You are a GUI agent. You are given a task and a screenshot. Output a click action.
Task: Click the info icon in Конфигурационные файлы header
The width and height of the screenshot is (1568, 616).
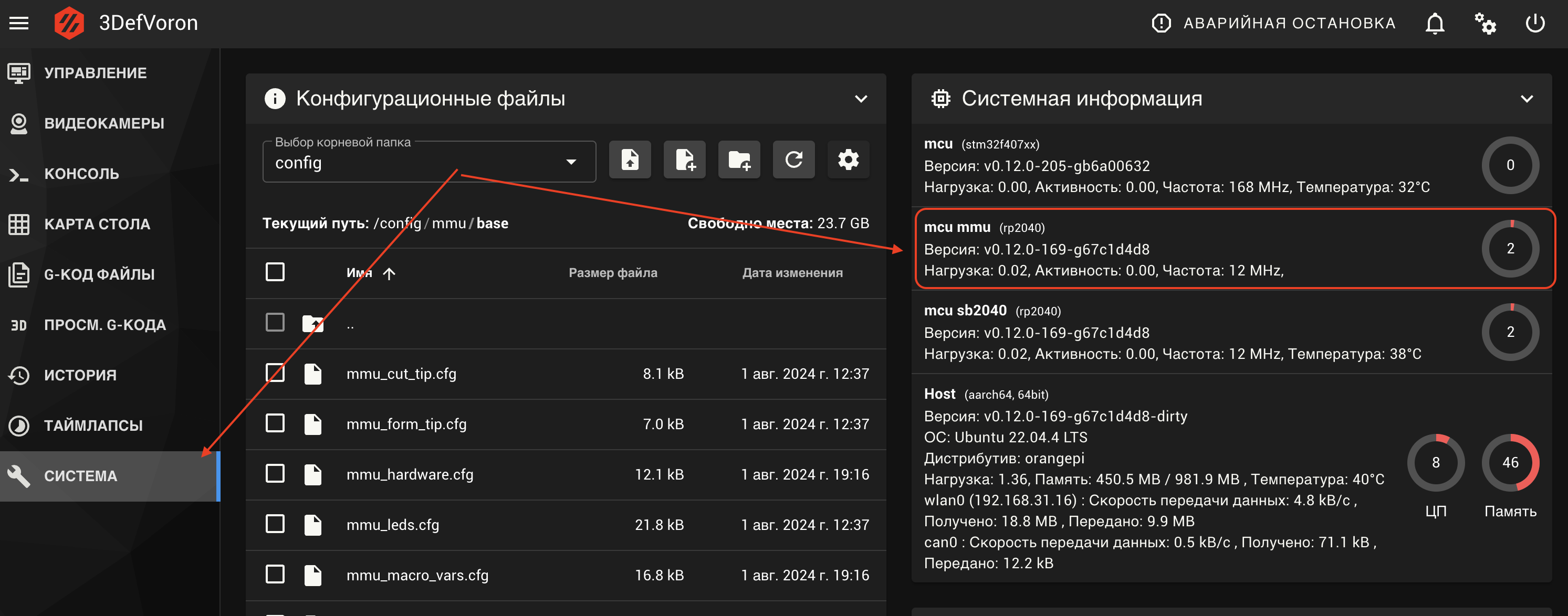click(x=275, y=99)
